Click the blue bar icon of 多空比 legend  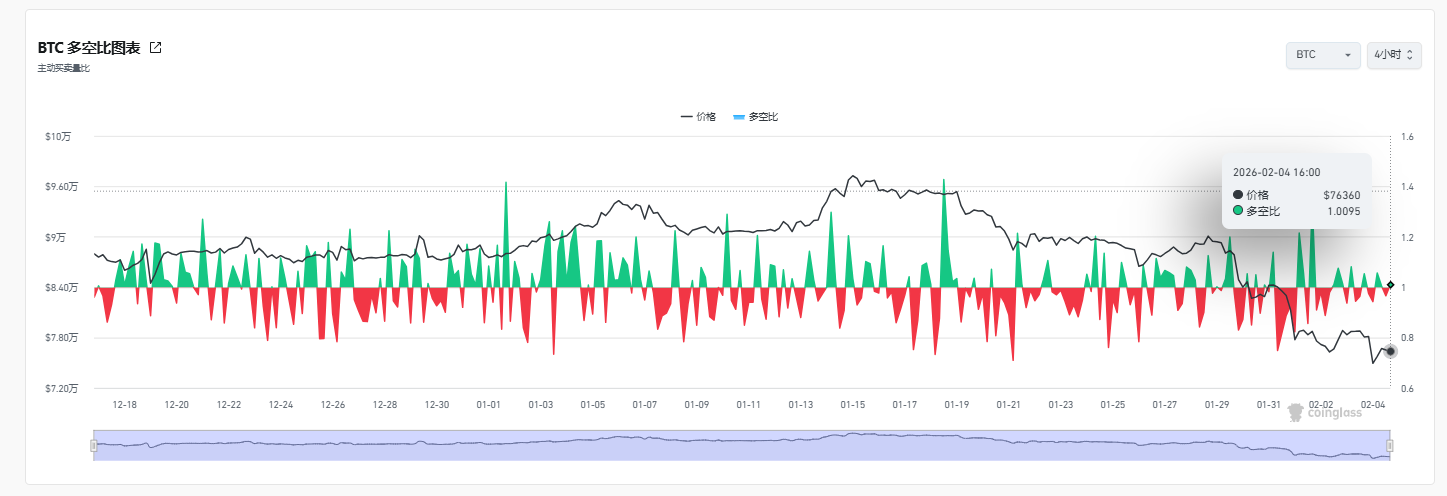click(738, 117)
